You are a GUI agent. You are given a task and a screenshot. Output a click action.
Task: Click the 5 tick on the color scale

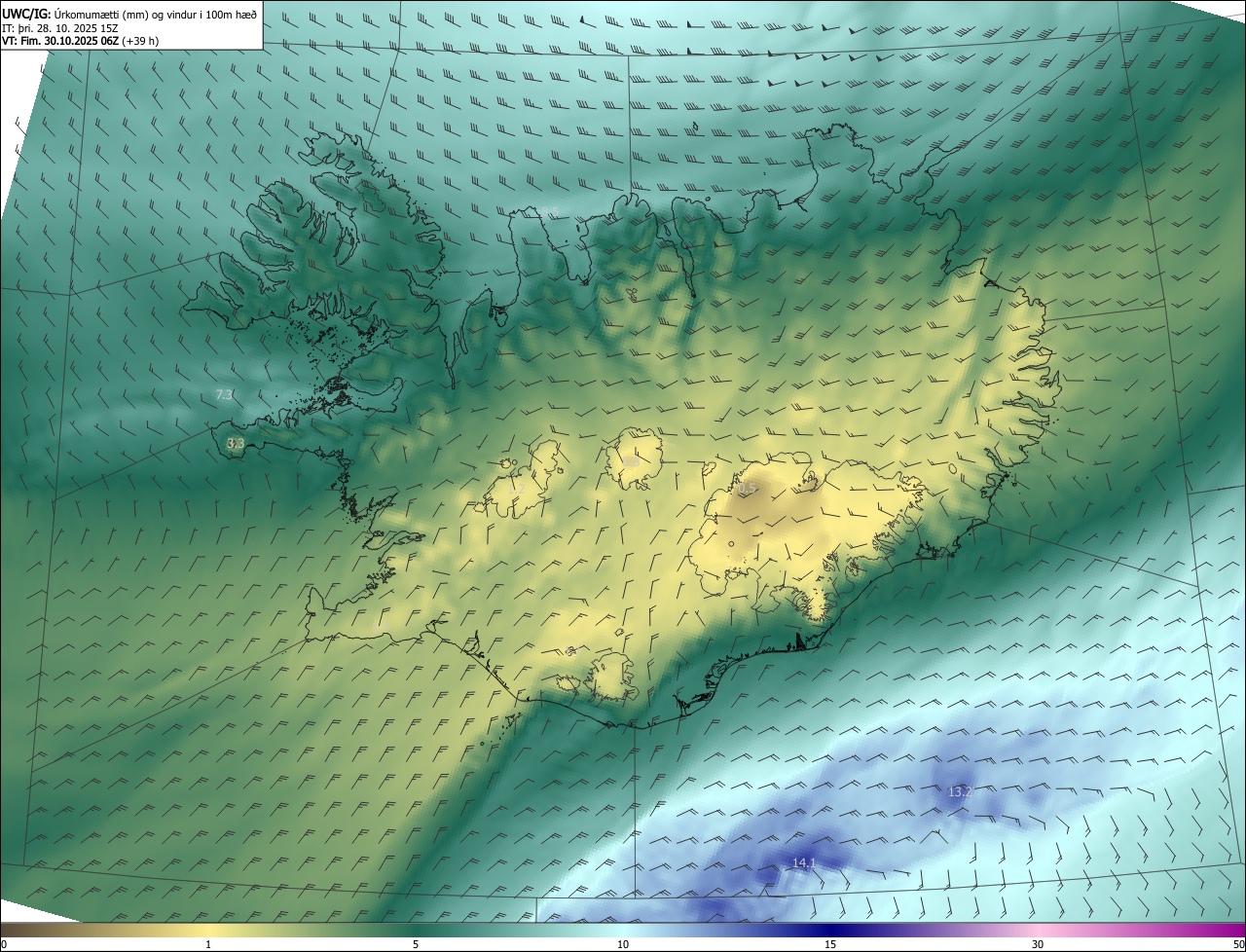coord(416,944)
